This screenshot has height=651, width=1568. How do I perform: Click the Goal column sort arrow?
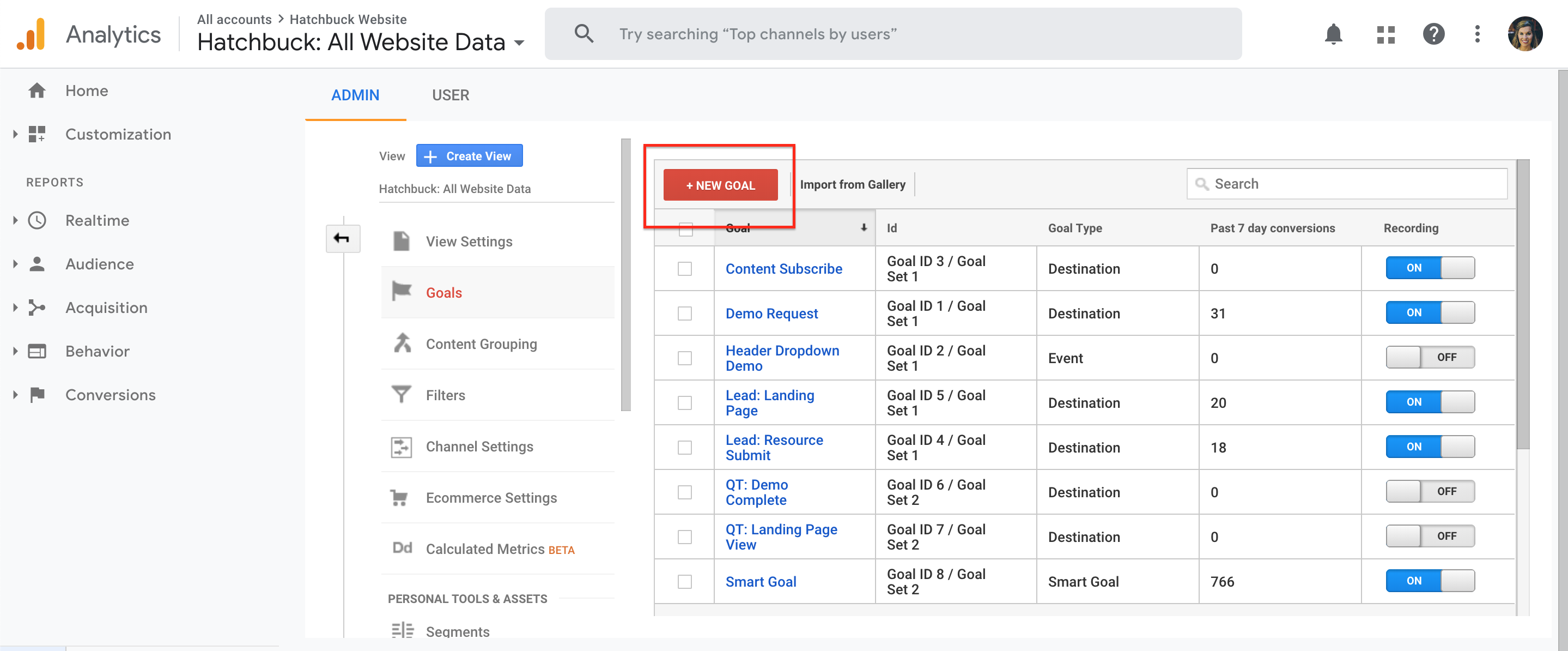pyautogui.click(x=863, y=228)
